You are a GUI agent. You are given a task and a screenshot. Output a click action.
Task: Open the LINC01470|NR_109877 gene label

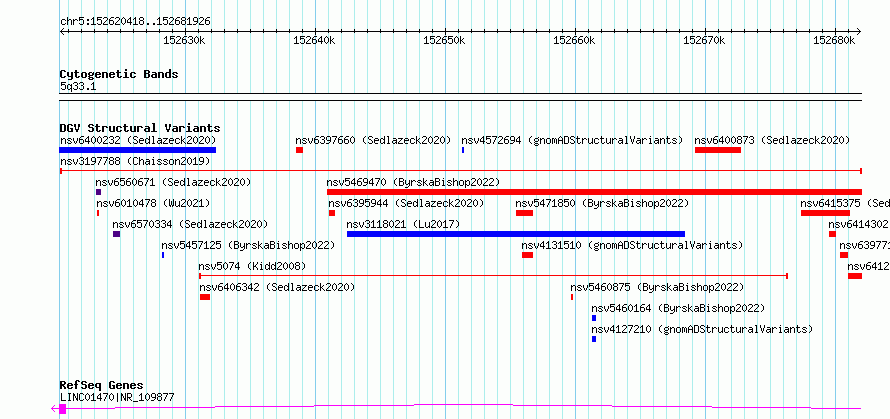(x=117, y=397)
